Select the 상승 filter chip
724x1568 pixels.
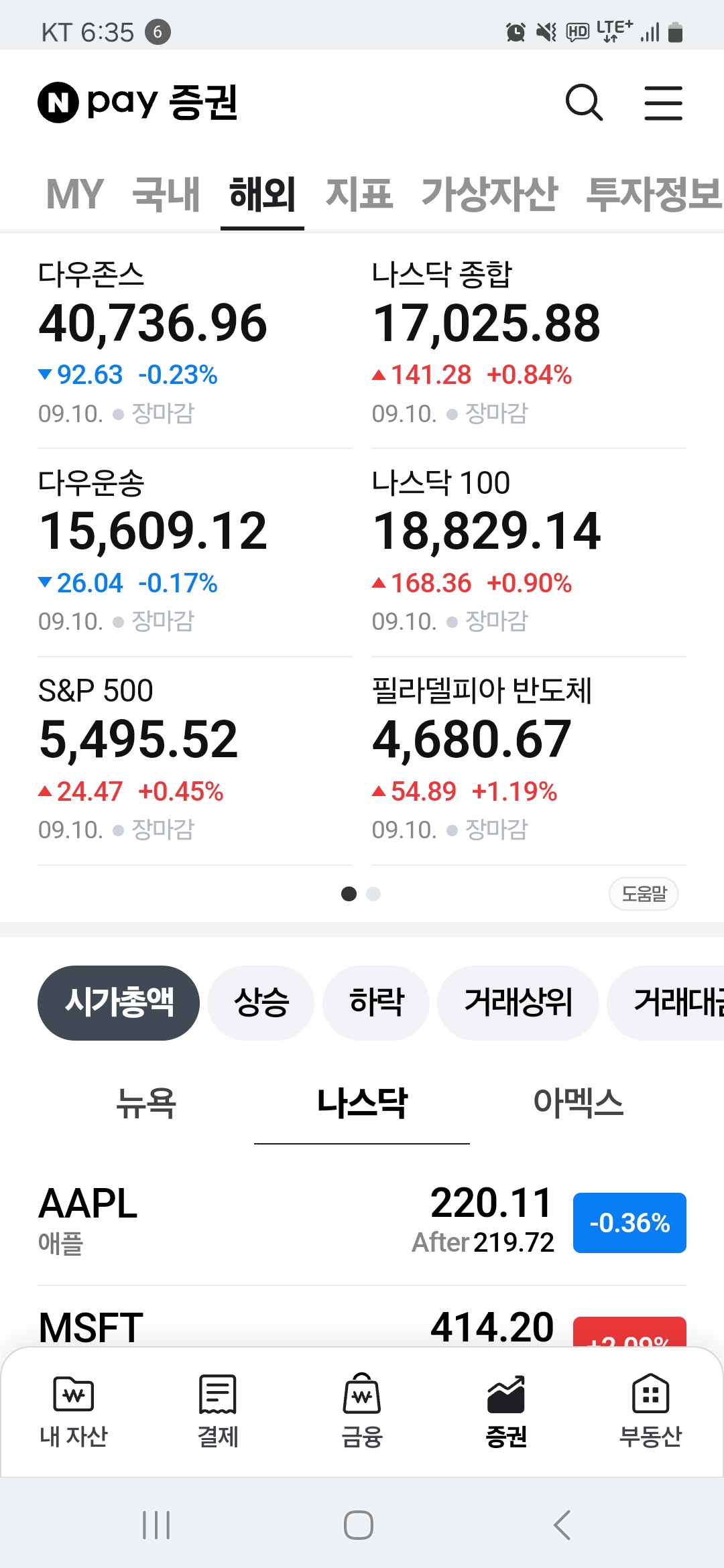point(261,1002)
